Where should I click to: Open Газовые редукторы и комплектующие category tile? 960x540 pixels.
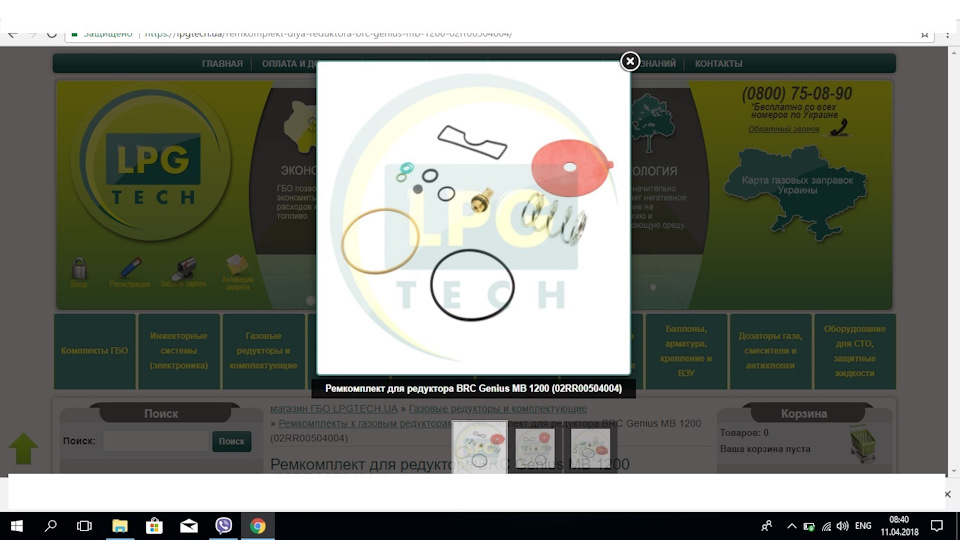(x=263, y=351)
